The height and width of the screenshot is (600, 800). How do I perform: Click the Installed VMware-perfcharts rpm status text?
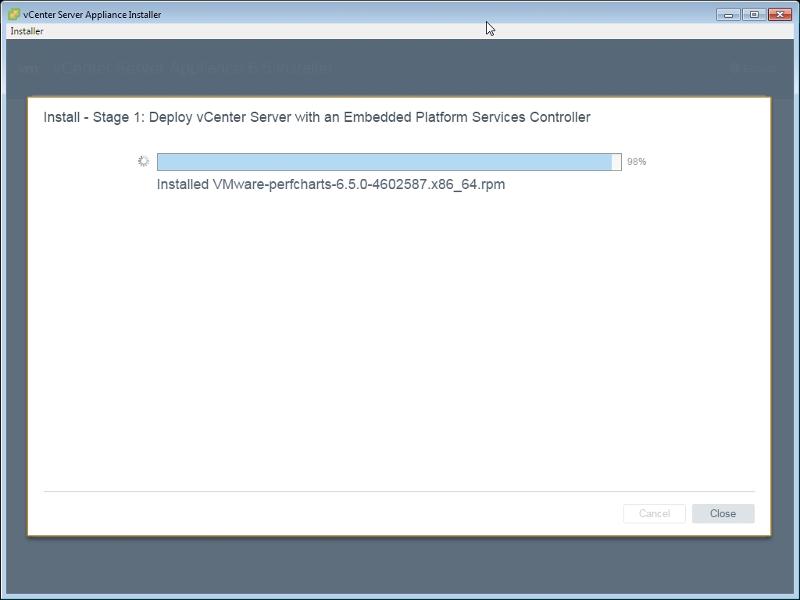click(x=331, y=184)
